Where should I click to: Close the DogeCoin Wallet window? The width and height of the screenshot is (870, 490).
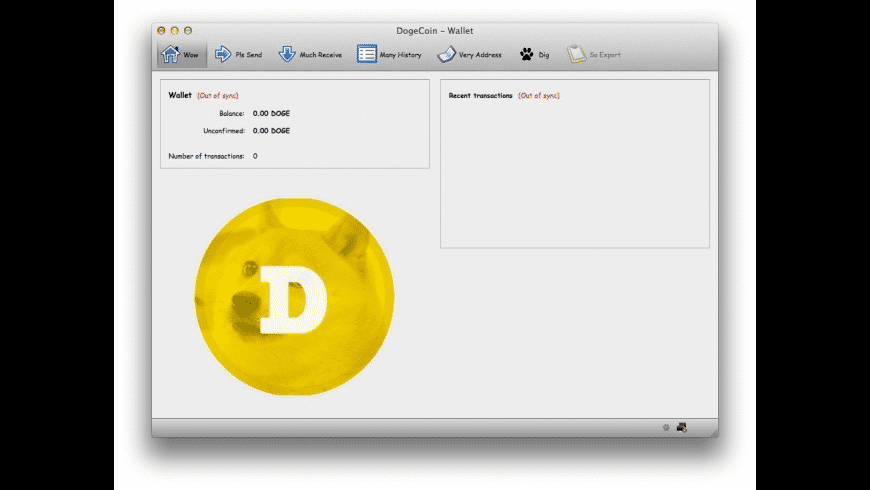(x=161, y=31)
